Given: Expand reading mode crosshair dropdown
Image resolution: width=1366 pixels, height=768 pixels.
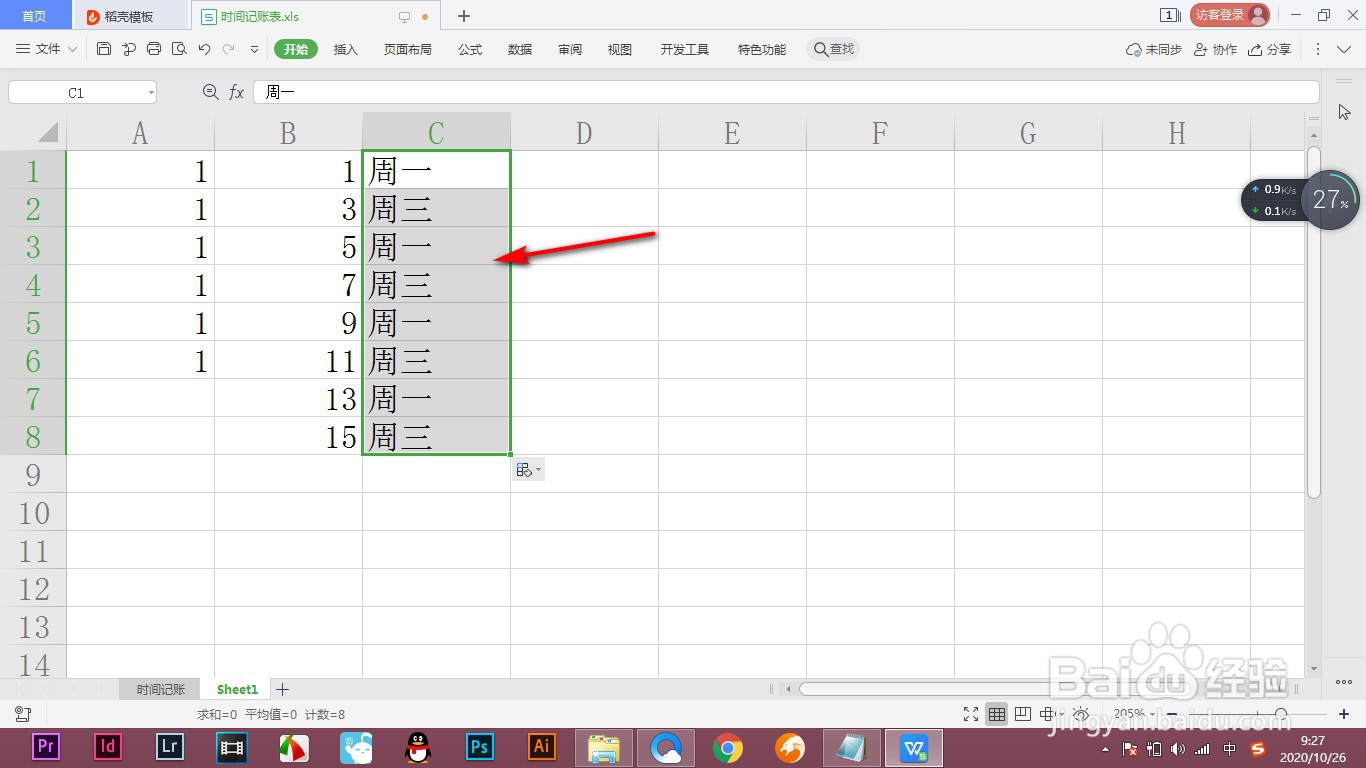Looking at the screenshot, I should click(x=1060, y=714).
